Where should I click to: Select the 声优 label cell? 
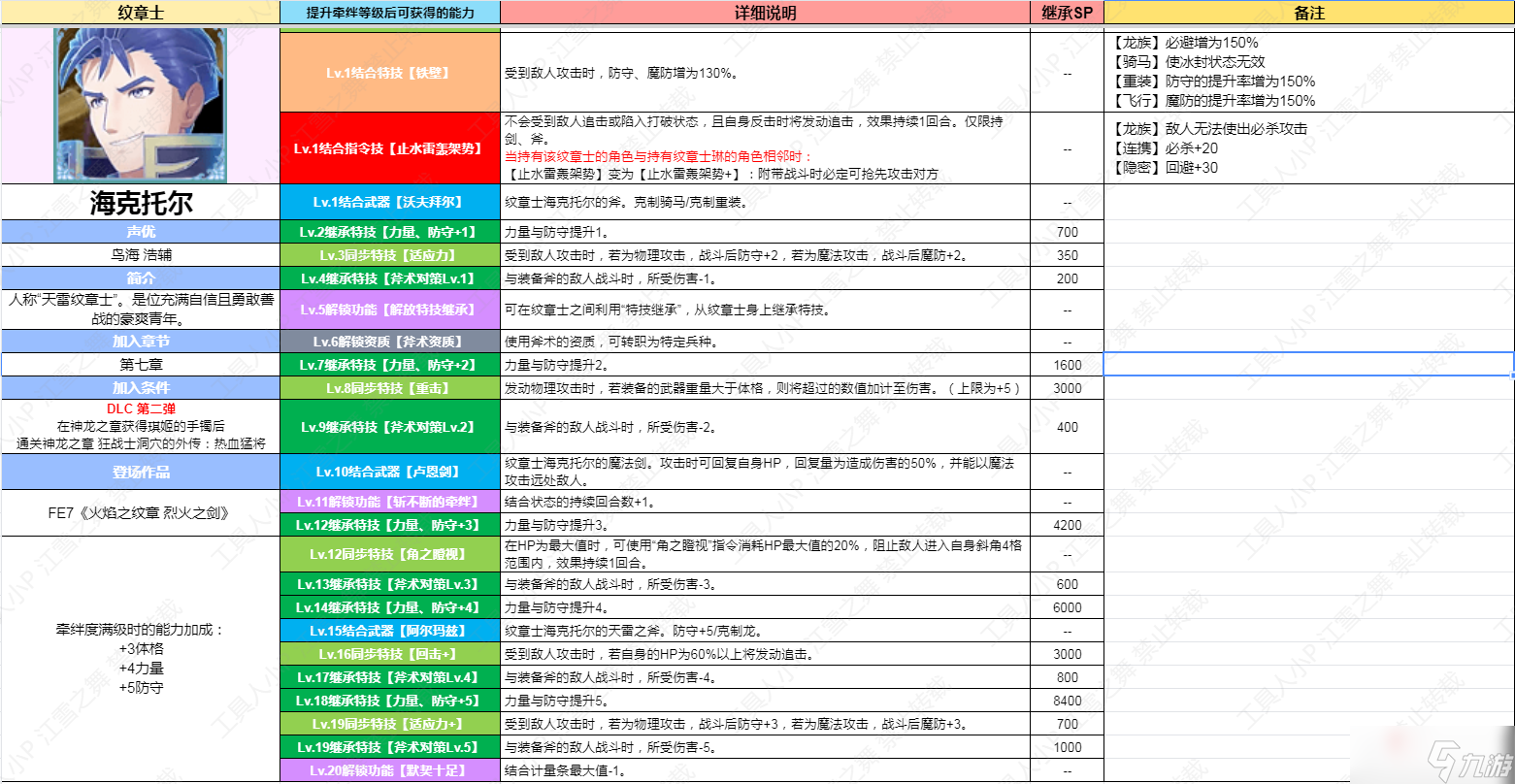pos(141,232)
